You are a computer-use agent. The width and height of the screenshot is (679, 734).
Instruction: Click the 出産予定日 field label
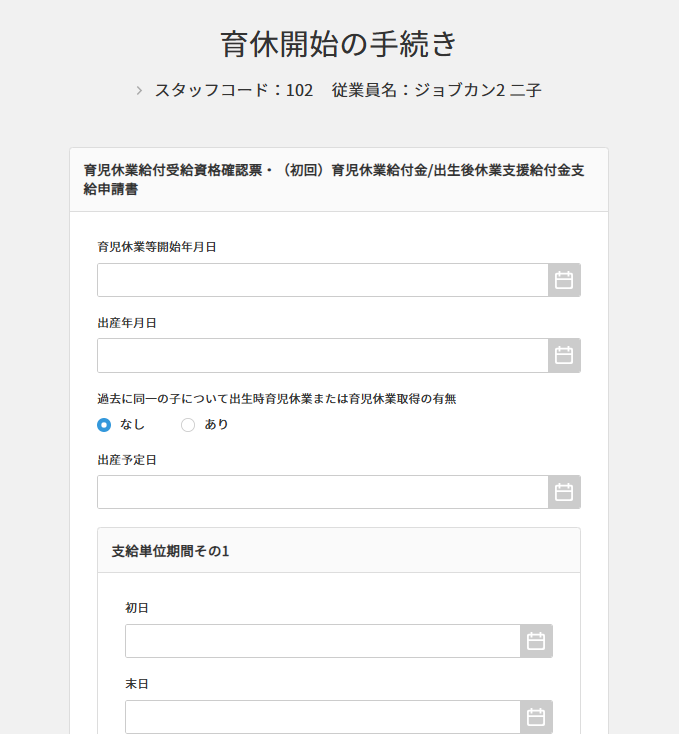click(x=127, y=460)
